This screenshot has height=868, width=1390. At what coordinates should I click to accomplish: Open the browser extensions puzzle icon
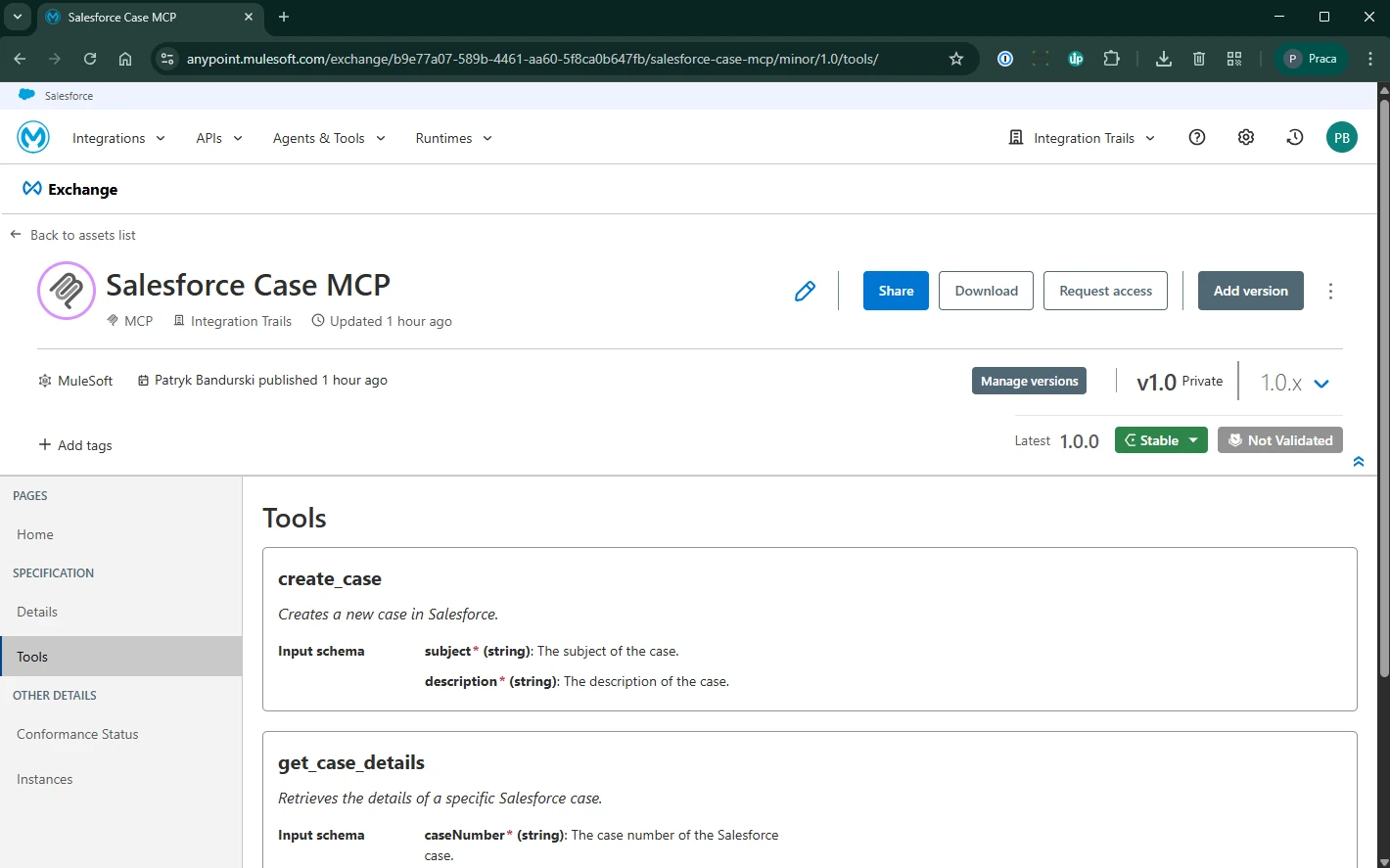tap(1111, 59)
